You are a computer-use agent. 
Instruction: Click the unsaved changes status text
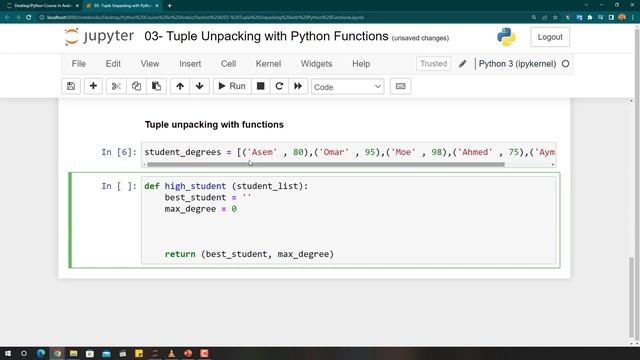420,38
